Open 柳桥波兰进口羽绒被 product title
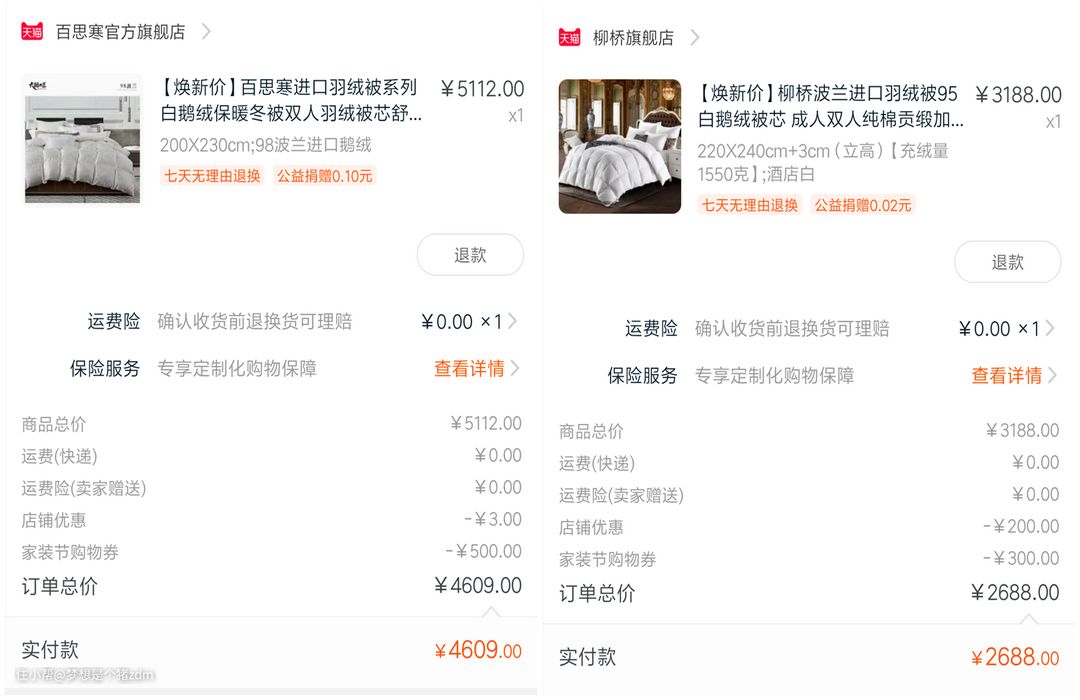 point(828,107)
